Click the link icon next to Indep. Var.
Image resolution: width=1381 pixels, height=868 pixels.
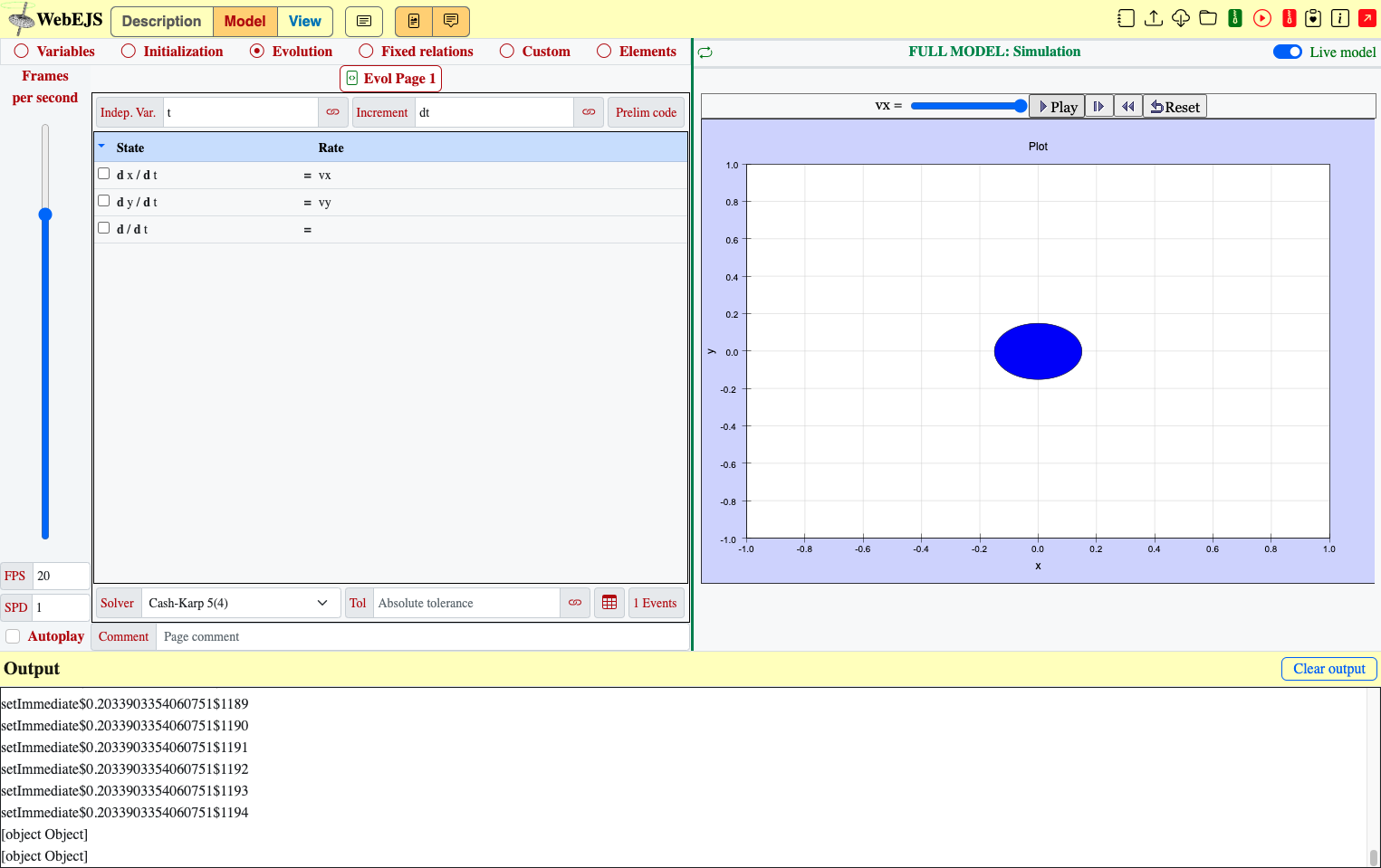[x=333, y=112]
